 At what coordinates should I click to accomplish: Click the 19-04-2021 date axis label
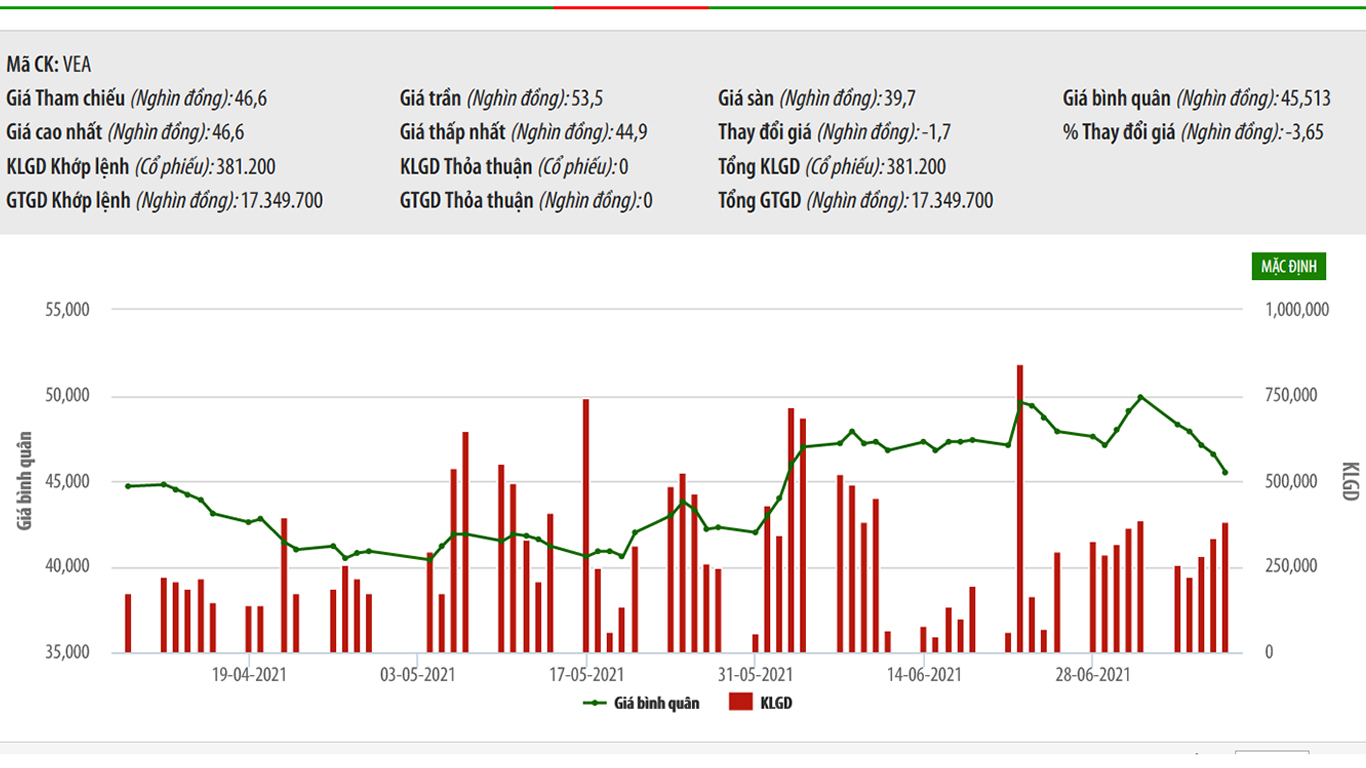tap(249, 675)
